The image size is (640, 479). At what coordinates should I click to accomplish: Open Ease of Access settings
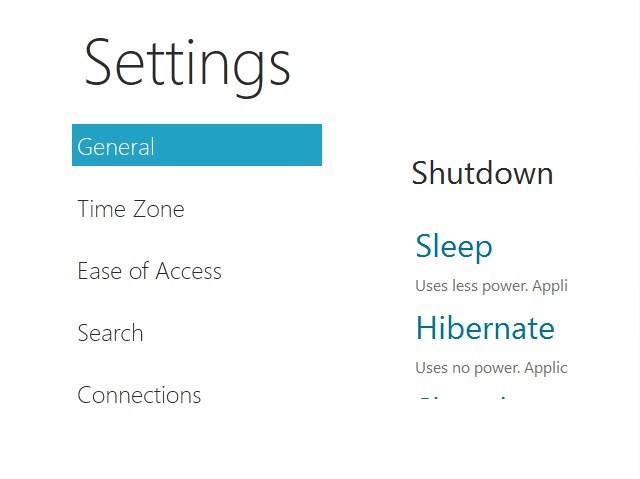[149, 271]
